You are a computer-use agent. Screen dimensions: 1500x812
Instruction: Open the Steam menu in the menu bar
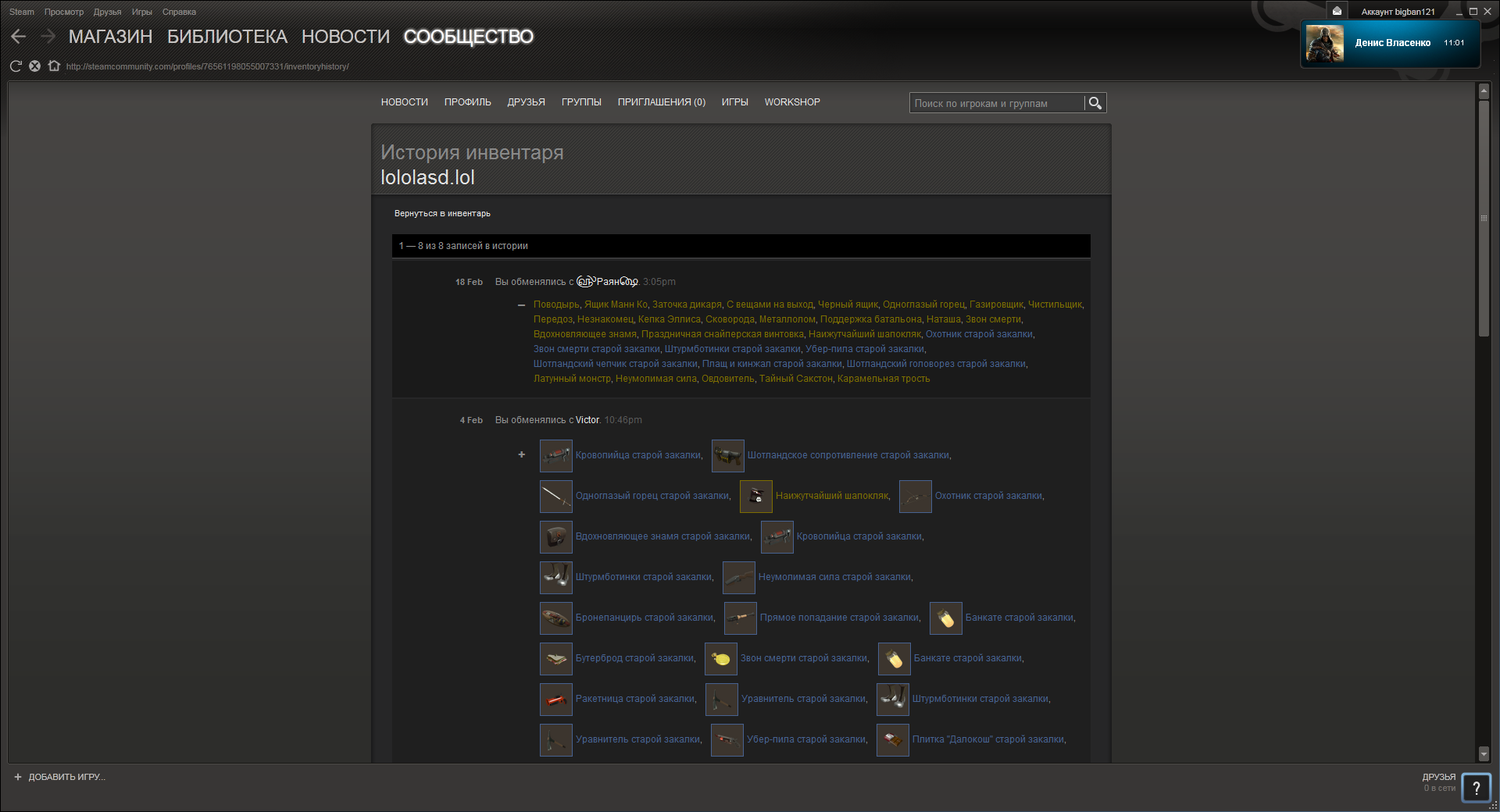tap(22, 12)
